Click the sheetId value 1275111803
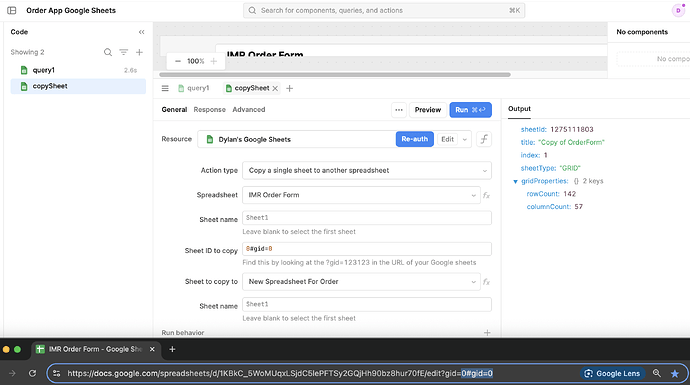The height and width of the screenshot is (385, 690). point(572,129)
